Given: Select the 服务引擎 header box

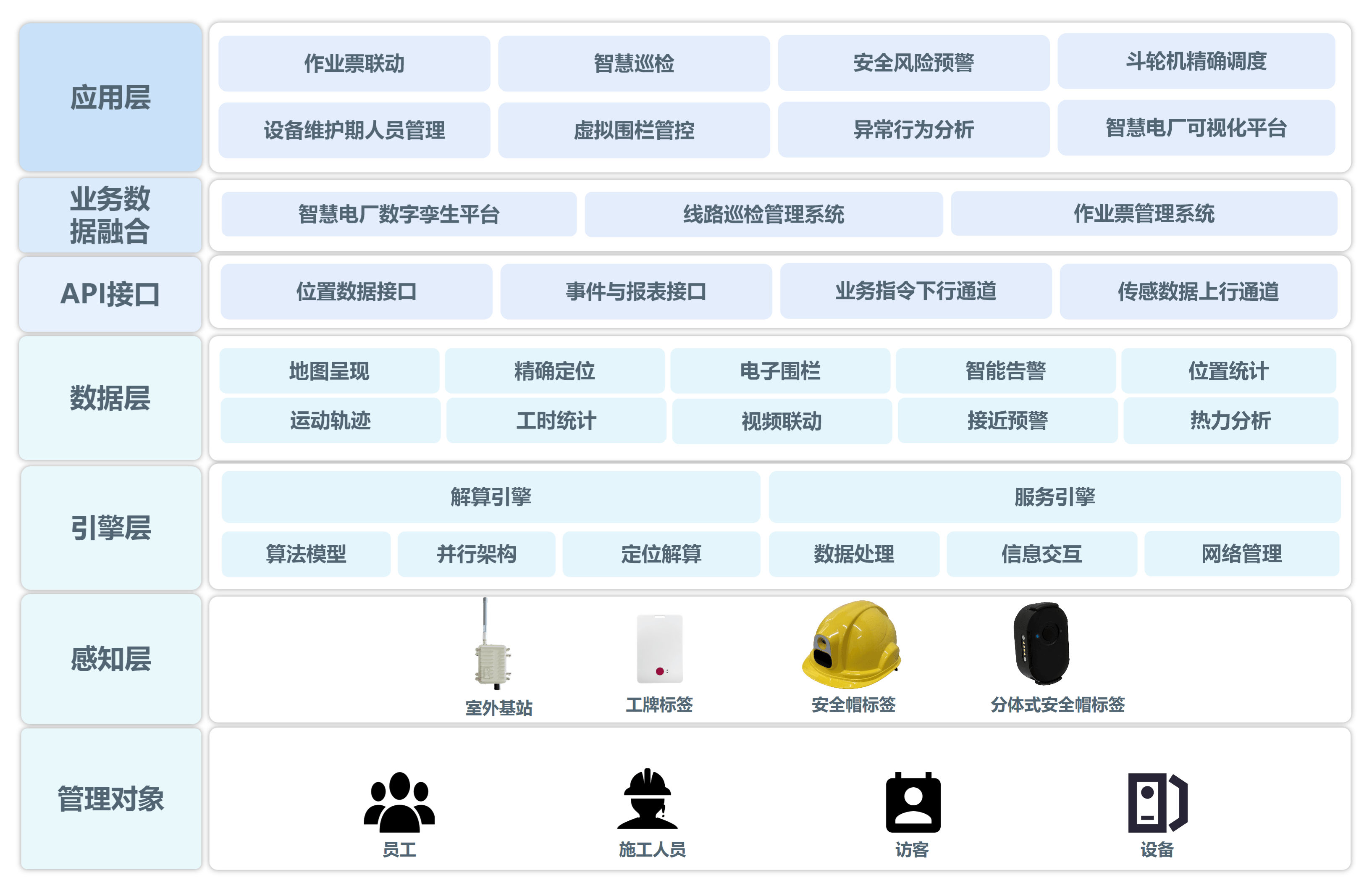Looking at the screenshot, I should (1055, 497).
